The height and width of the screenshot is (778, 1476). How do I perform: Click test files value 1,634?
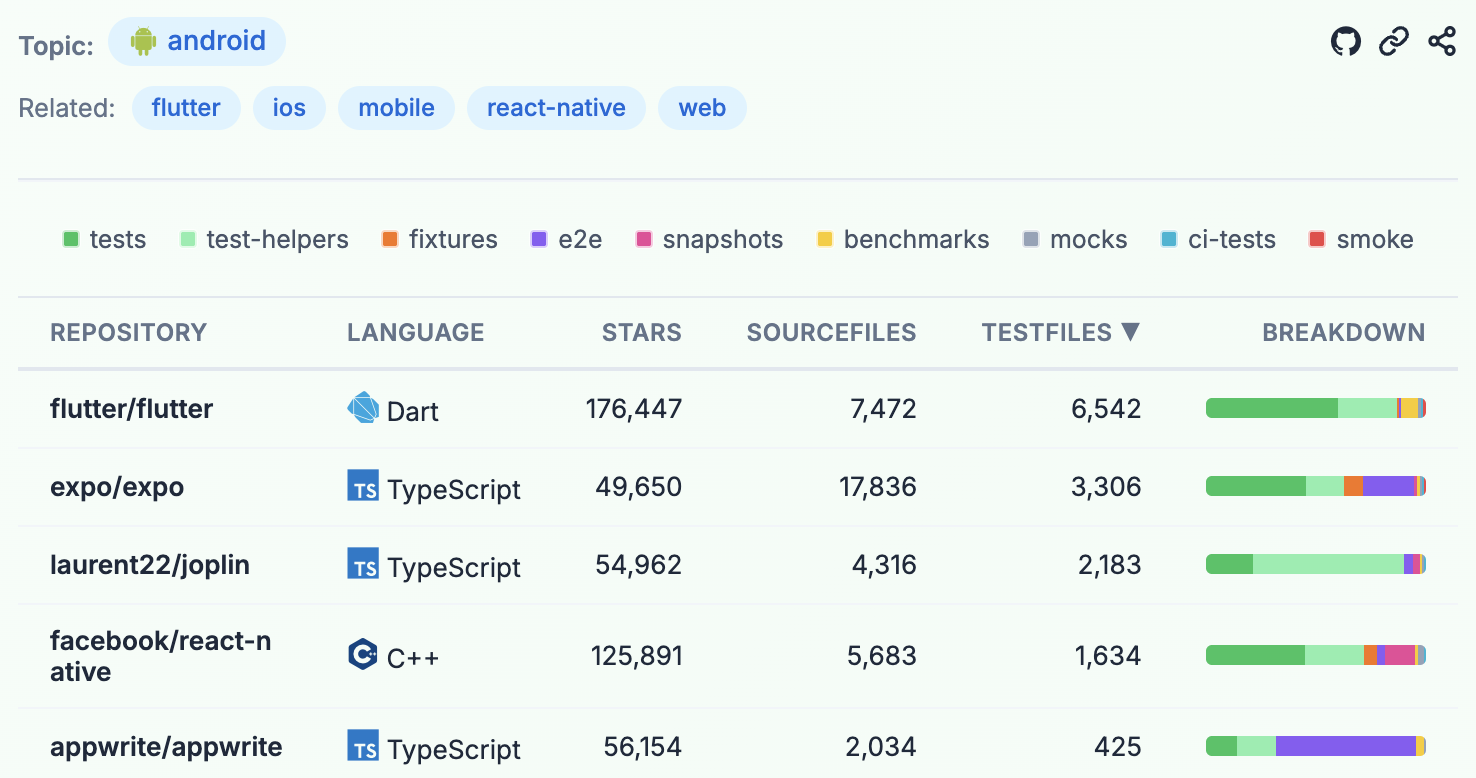1108,656
